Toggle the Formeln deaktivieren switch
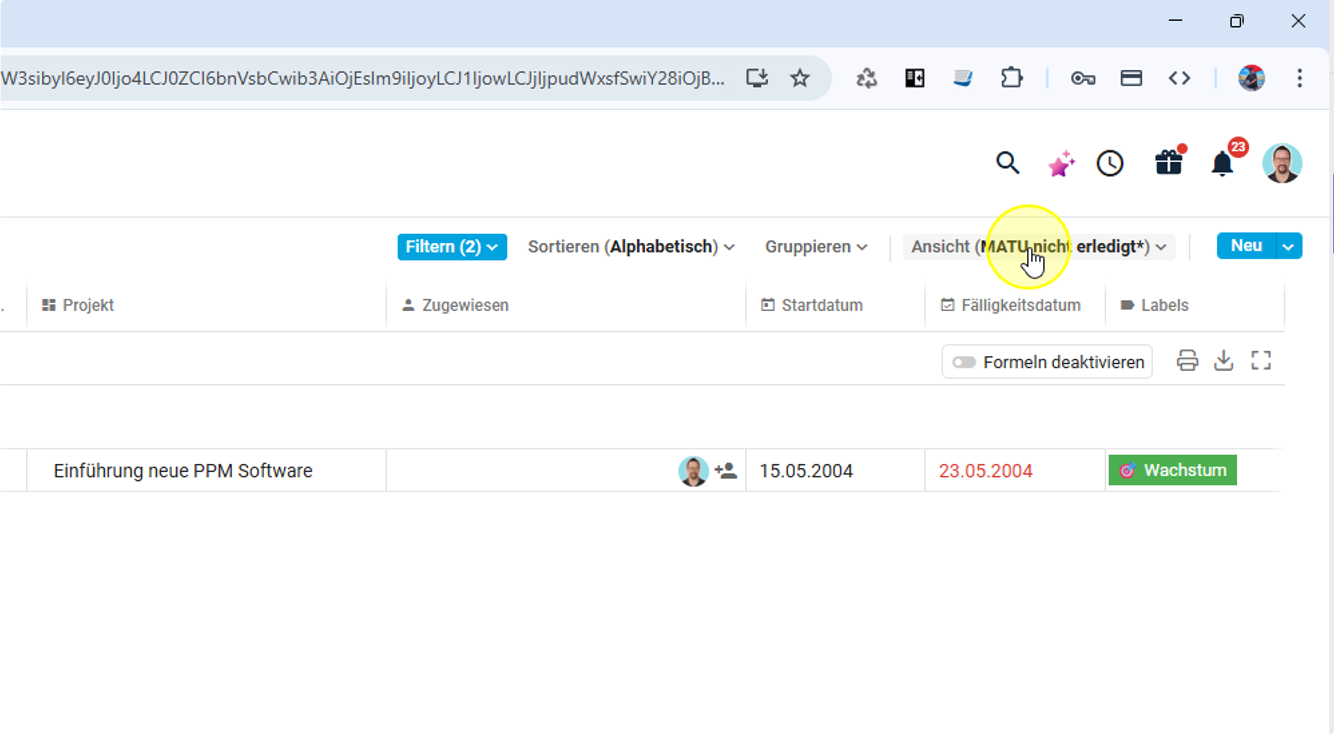Viewport: 1334px width, 736px height. 964,362
